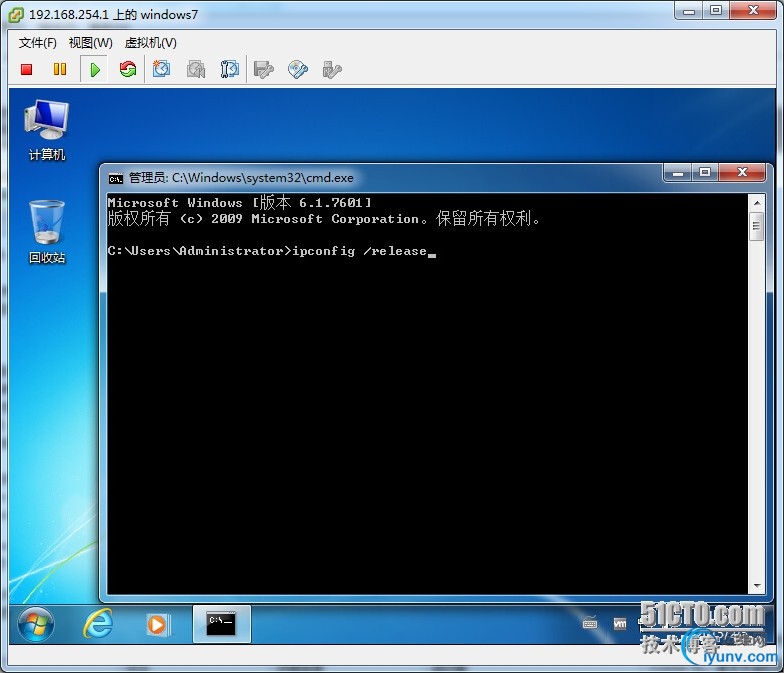Screen dimensions: 784x673
Task: Maximize the cmd.exe window
Action: click(705, 172)
